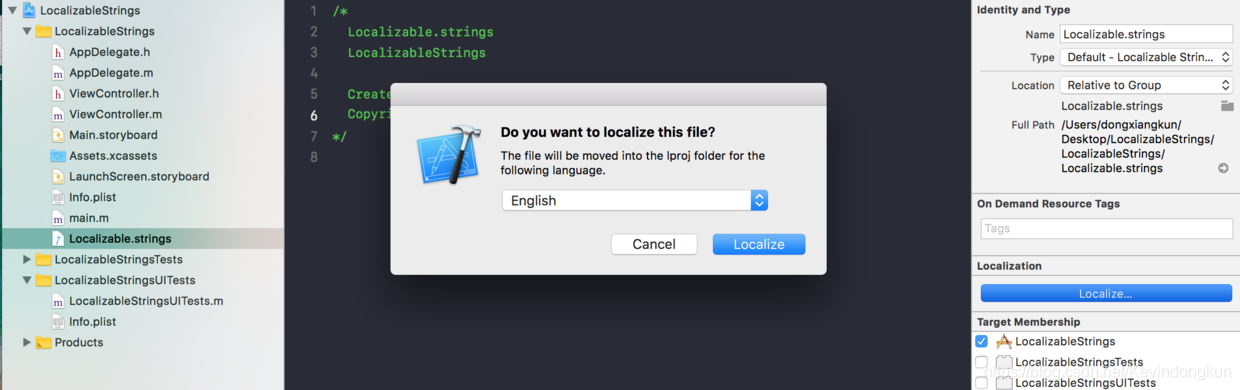The height and width of the screenshot is (390, 1240).
Task: Expand the LocalizableStringsTests group
Action: [27, 259]
